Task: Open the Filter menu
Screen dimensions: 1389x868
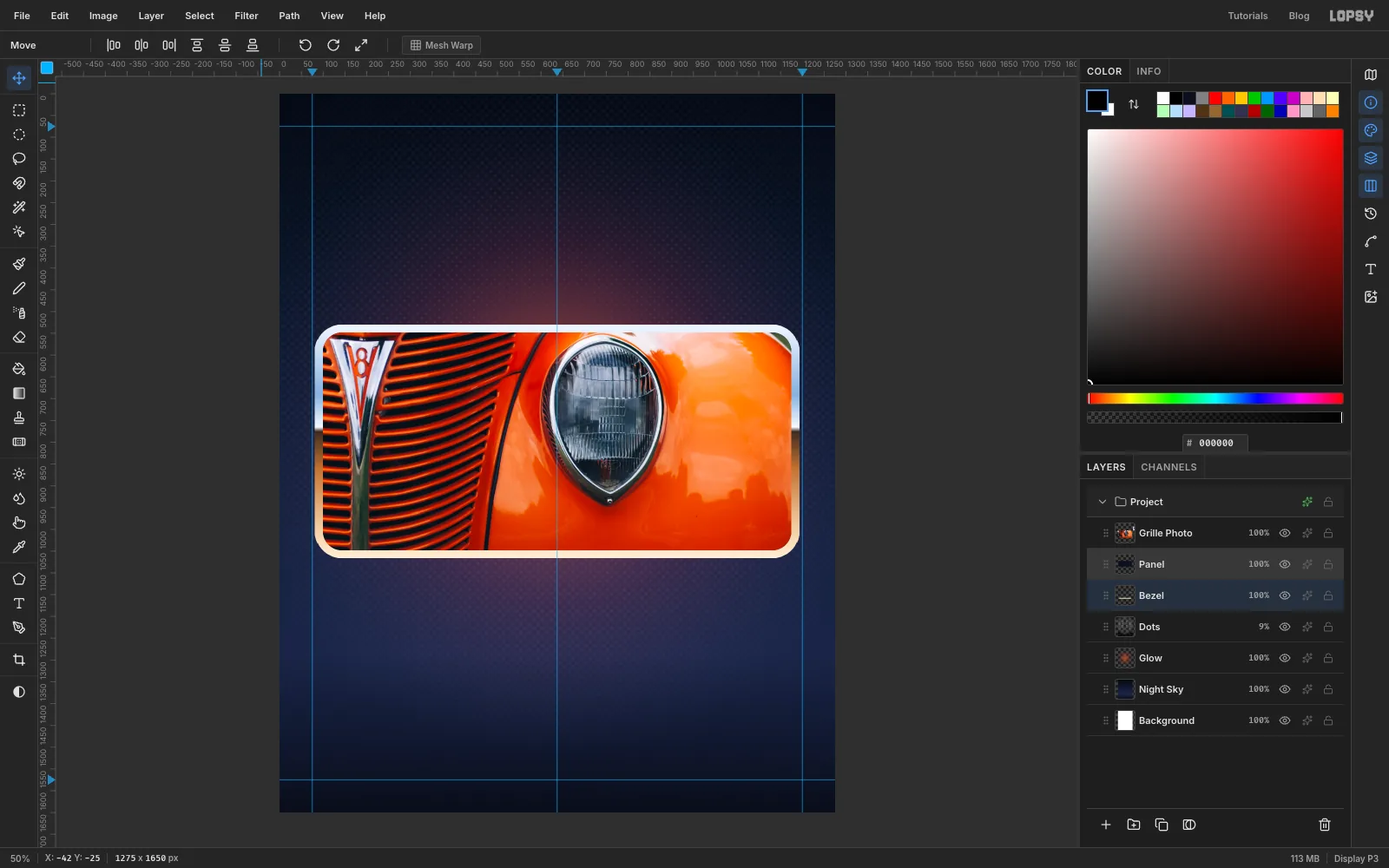Action: coord(247,16)
